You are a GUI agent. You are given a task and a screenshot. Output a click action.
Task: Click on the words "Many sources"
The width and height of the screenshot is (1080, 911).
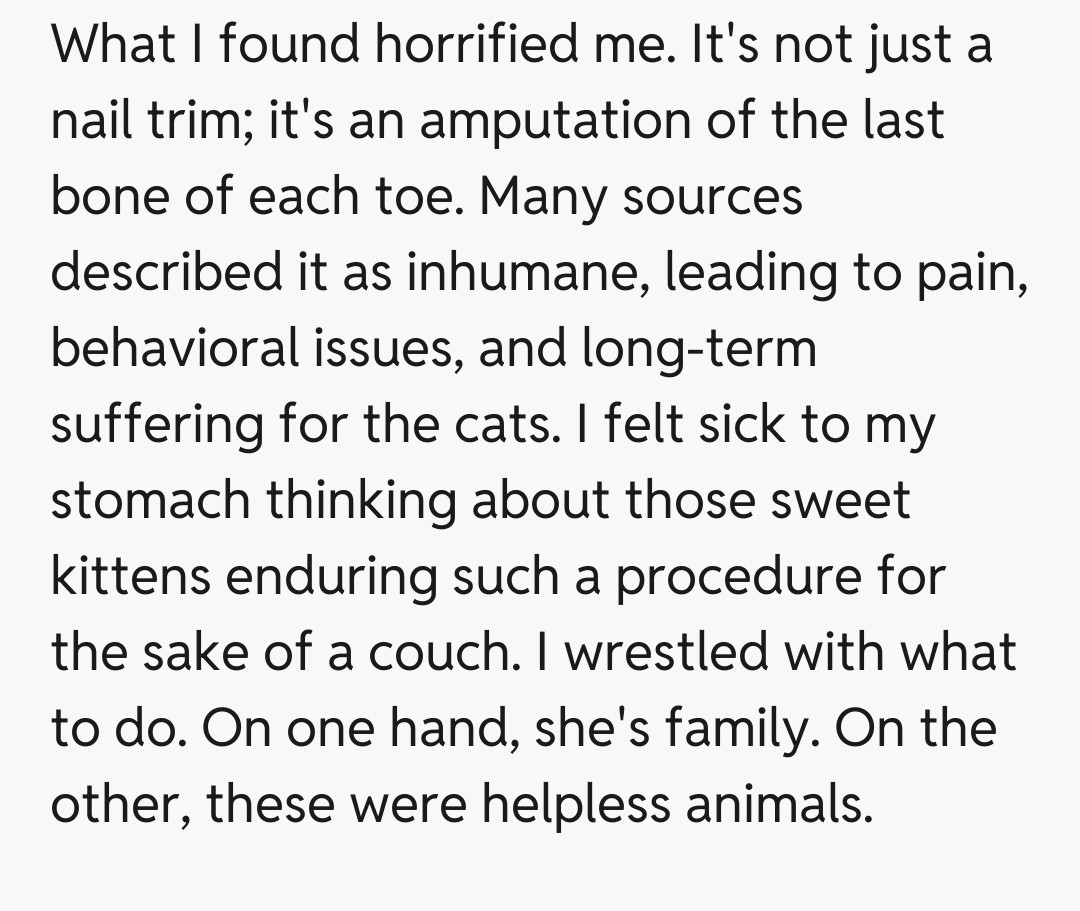[640, 197]
